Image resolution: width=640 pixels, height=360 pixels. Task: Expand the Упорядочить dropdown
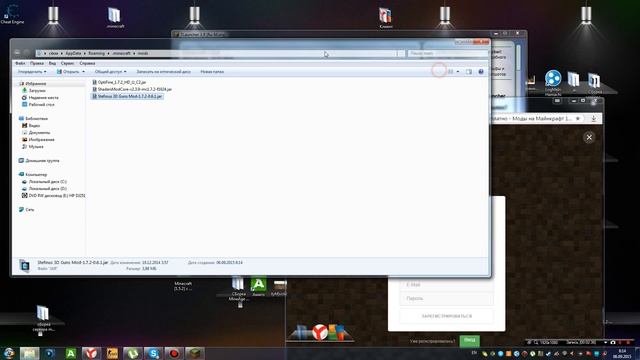tap(32, 72)
